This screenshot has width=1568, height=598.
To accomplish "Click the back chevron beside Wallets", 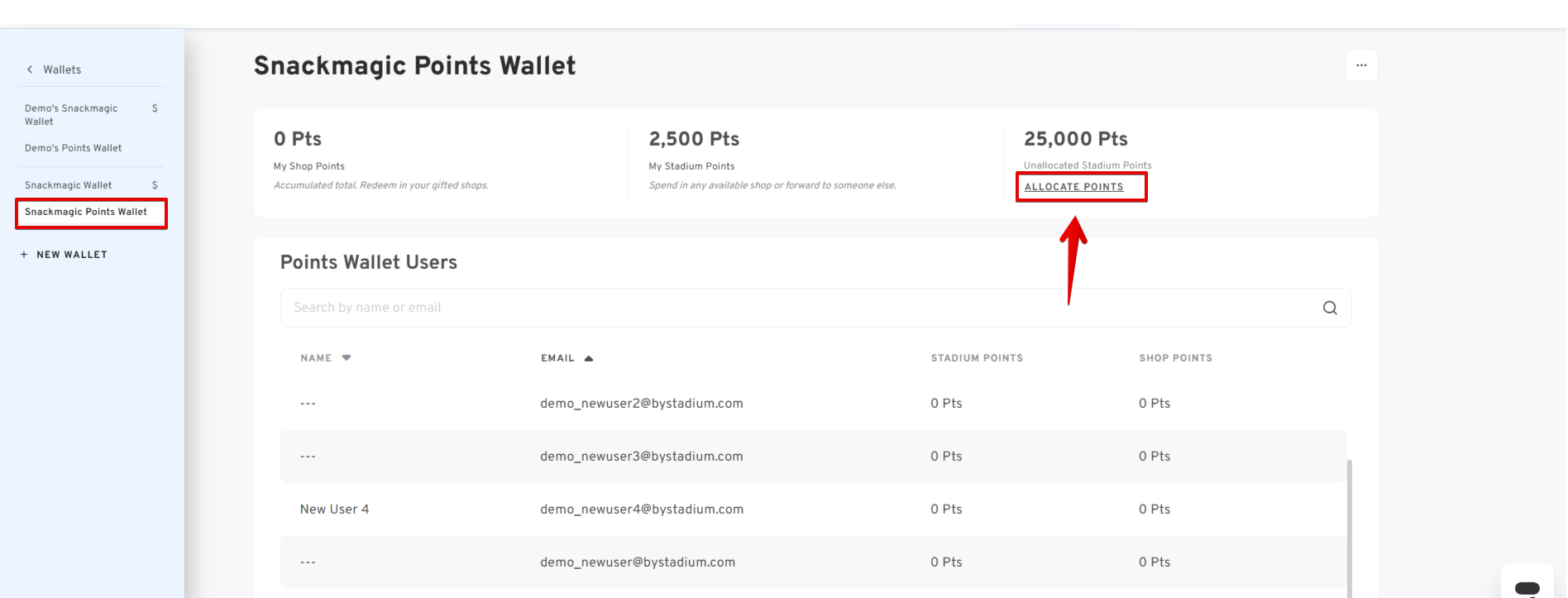I will coord(30,69).
